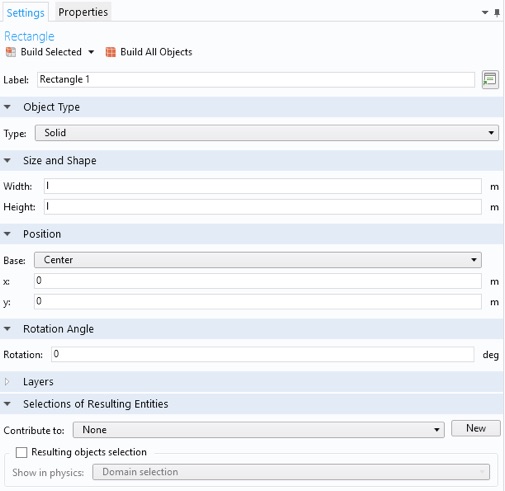This screenshot has width=505, height=491.
Task: Click the Width input field
Action: [263, 186]
